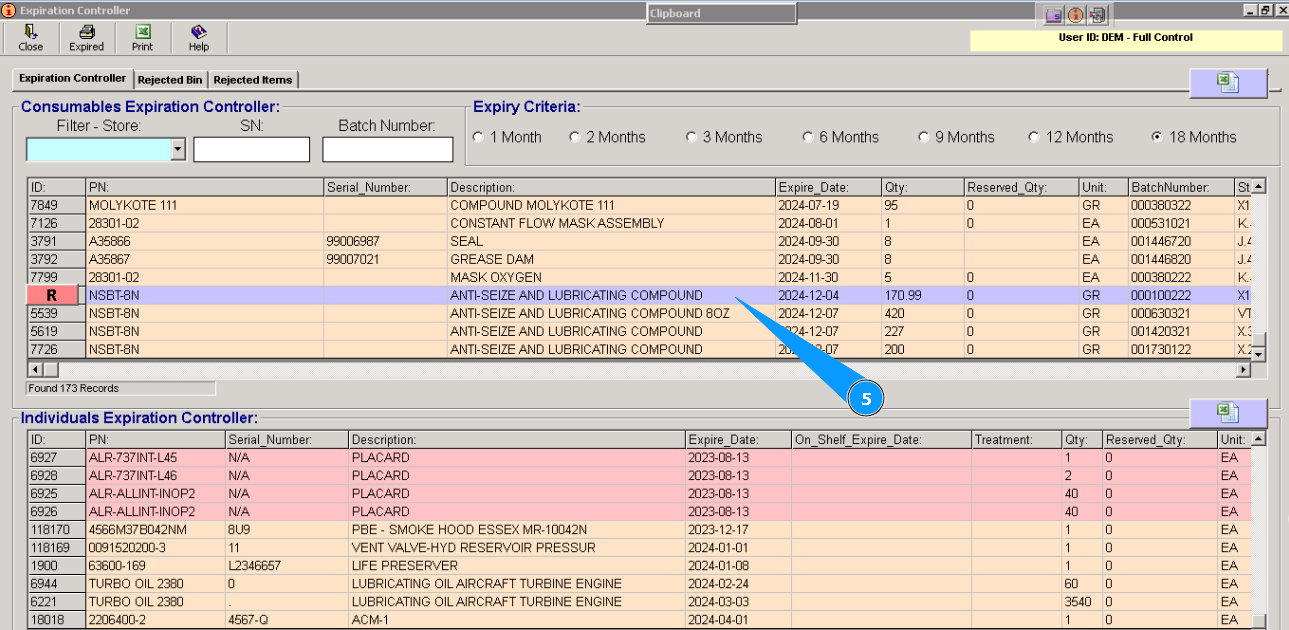This screenshot has width=1289, height=630.
Task: Export individuals list with lower Excel button
Action: click(1228, 413)
